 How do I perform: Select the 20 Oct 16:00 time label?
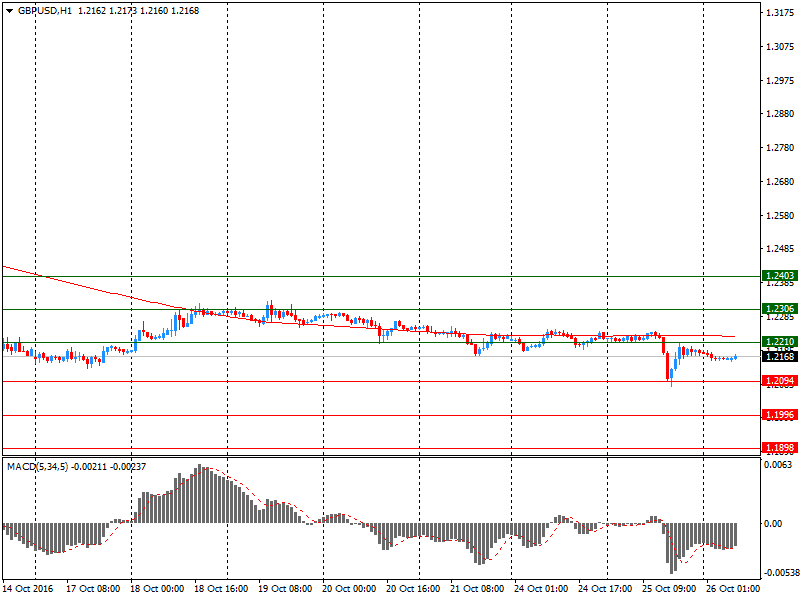pyautogui.click(x=413, y=589)
